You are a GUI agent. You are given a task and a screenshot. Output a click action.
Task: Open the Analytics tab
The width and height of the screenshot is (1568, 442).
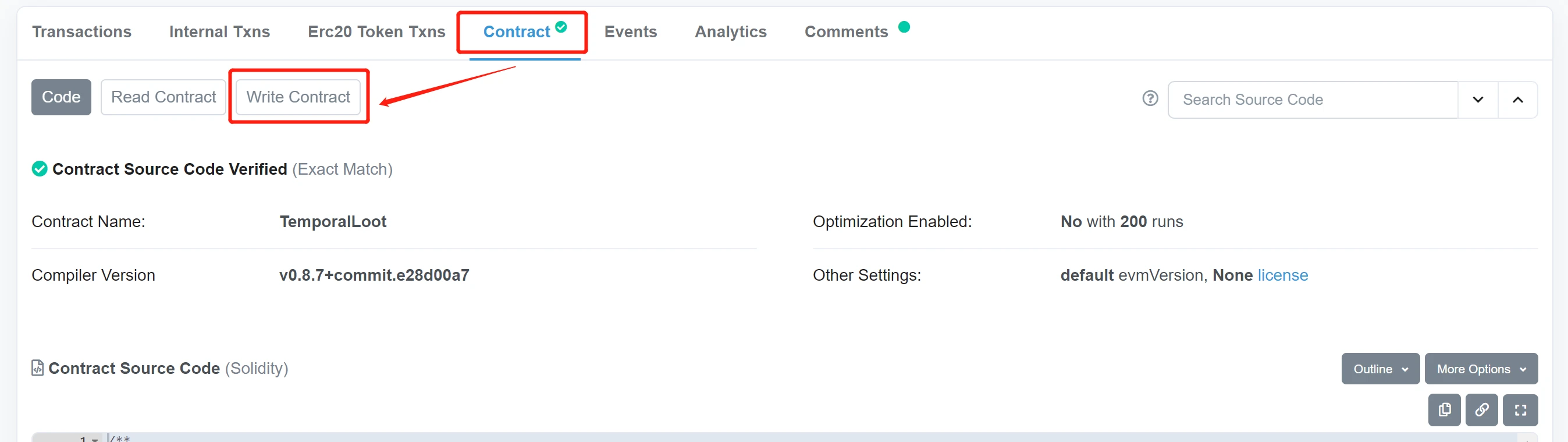[x=730, y=31]
